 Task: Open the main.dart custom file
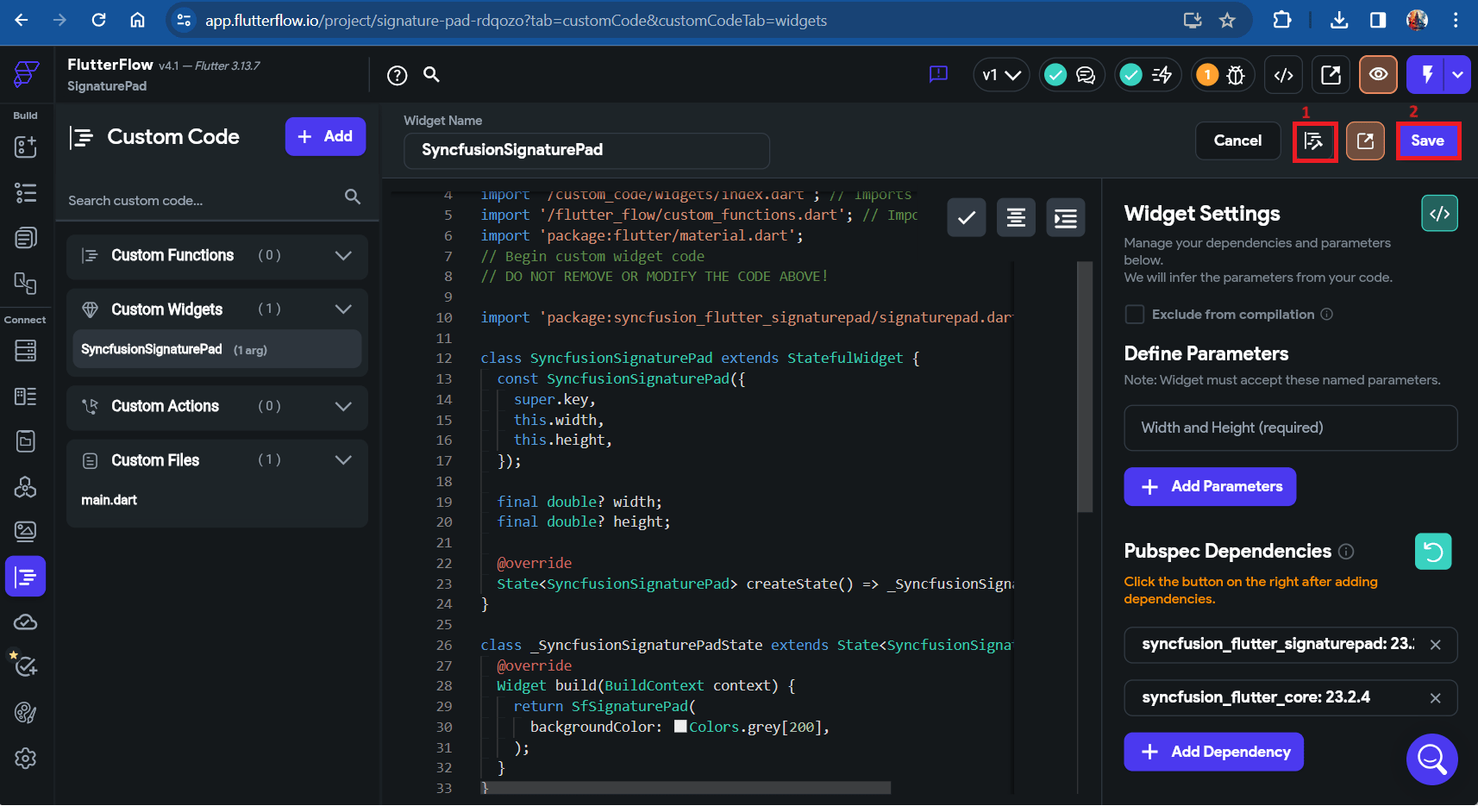click(110, 501)
